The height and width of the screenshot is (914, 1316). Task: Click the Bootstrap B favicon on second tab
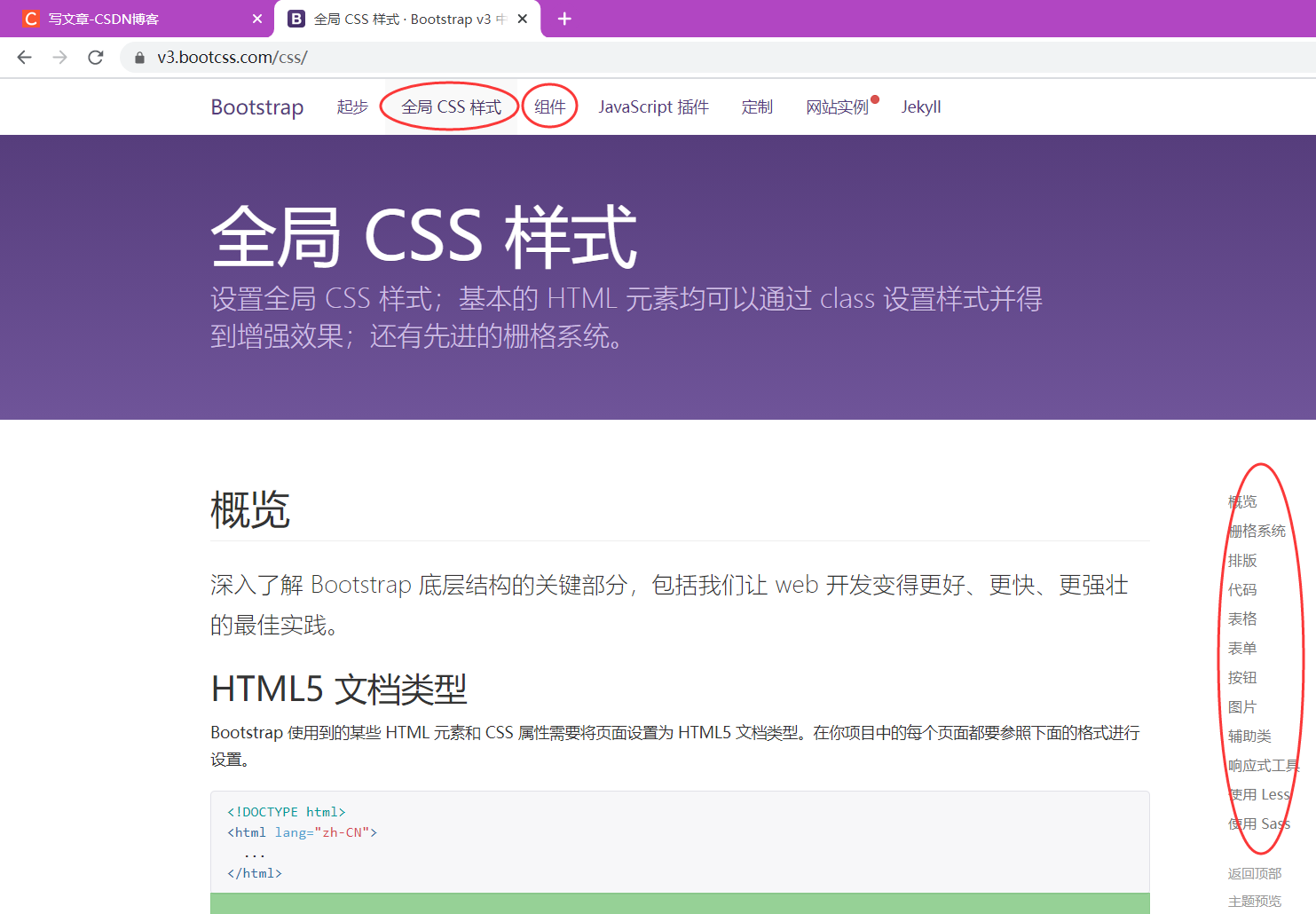(x=296, y=19)
